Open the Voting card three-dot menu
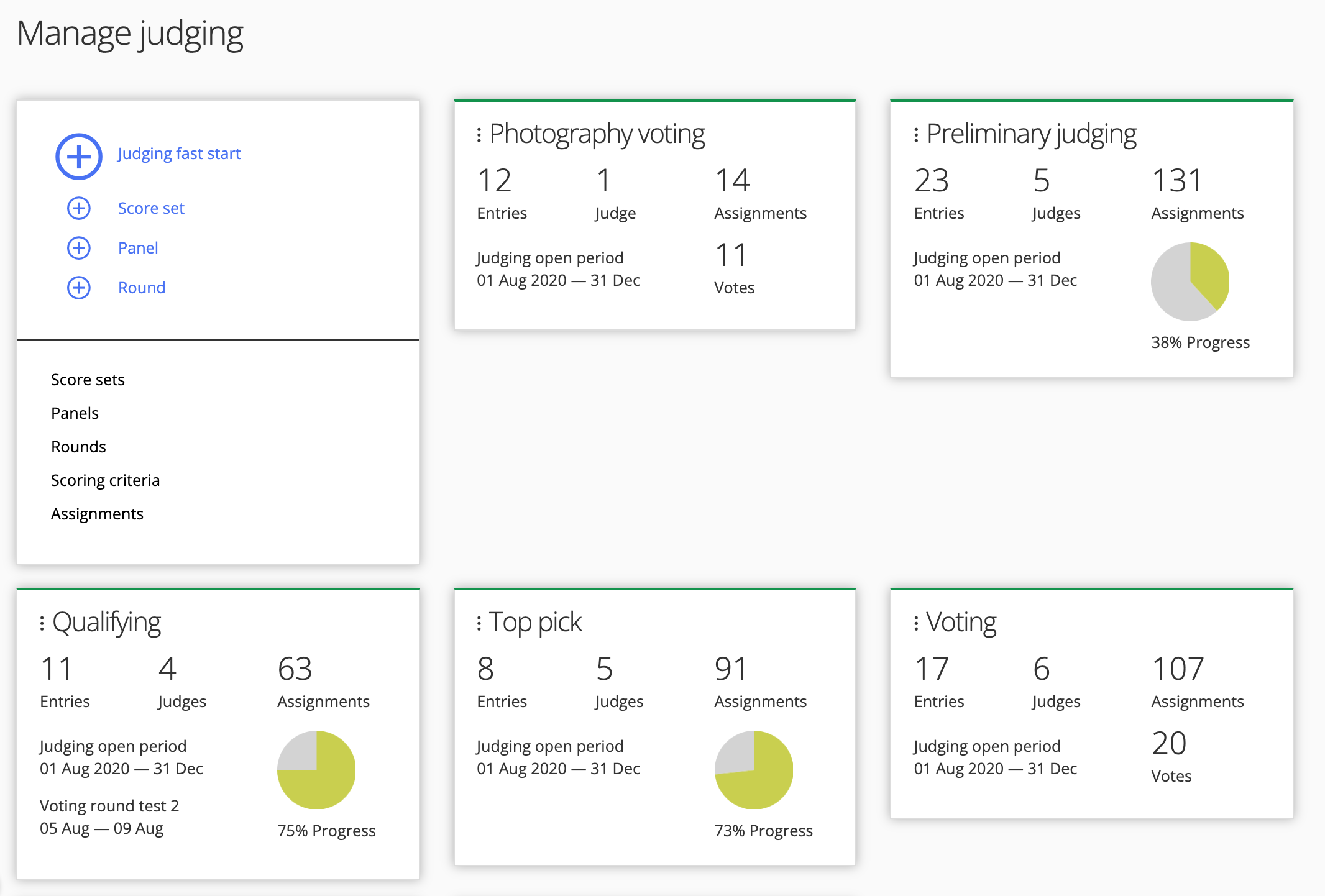Viewport: 1325px width, 896px height. [916, 623]
